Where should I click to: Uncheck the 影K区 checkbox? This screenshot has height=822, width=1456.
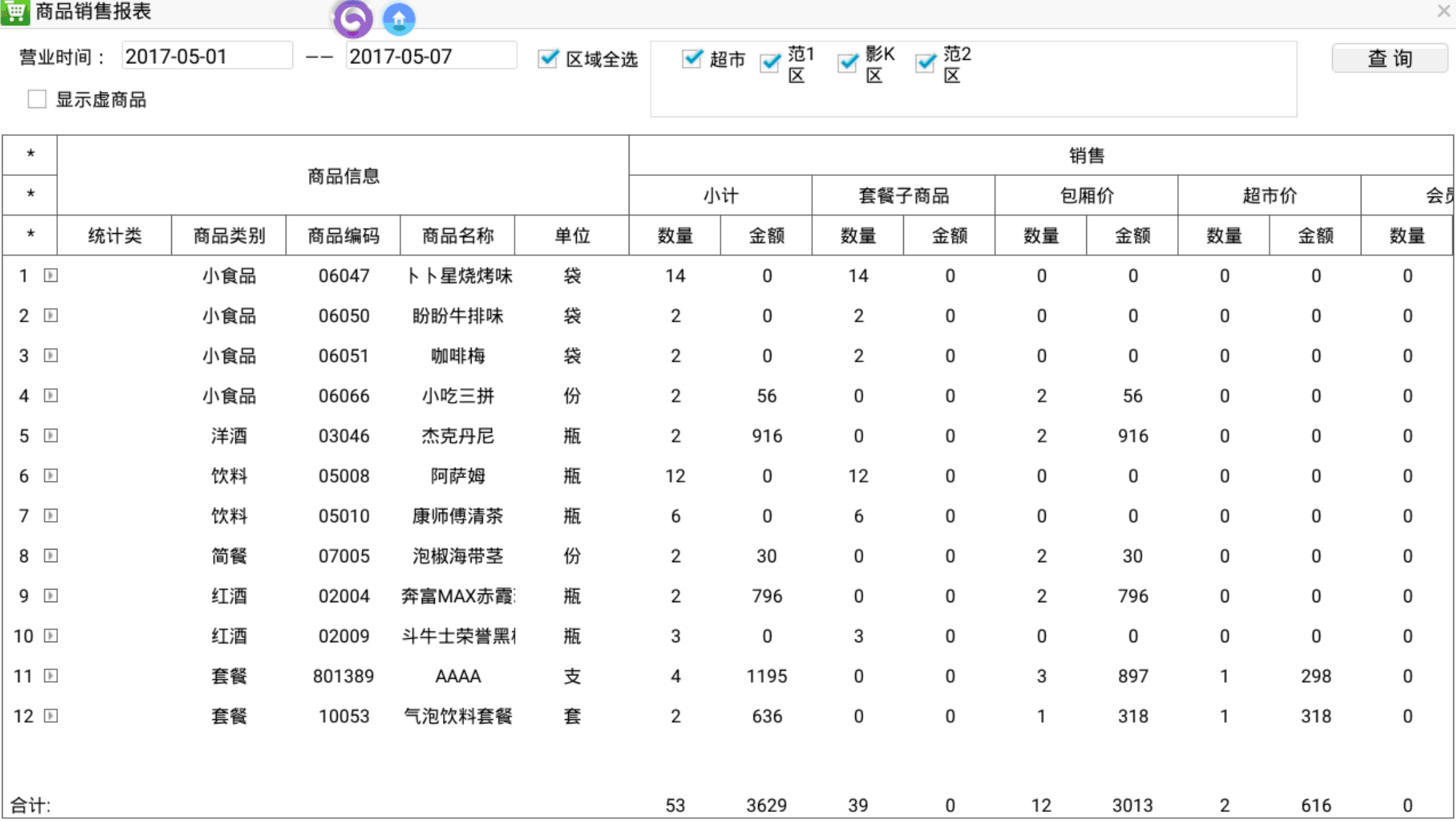coord(848,63)
